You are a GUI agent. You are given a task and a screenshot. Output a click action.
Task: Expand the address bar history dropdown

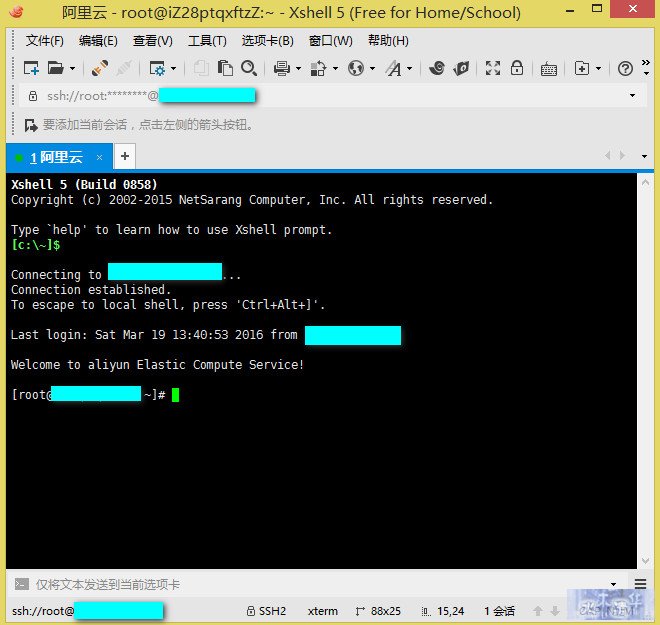(632, 96)
